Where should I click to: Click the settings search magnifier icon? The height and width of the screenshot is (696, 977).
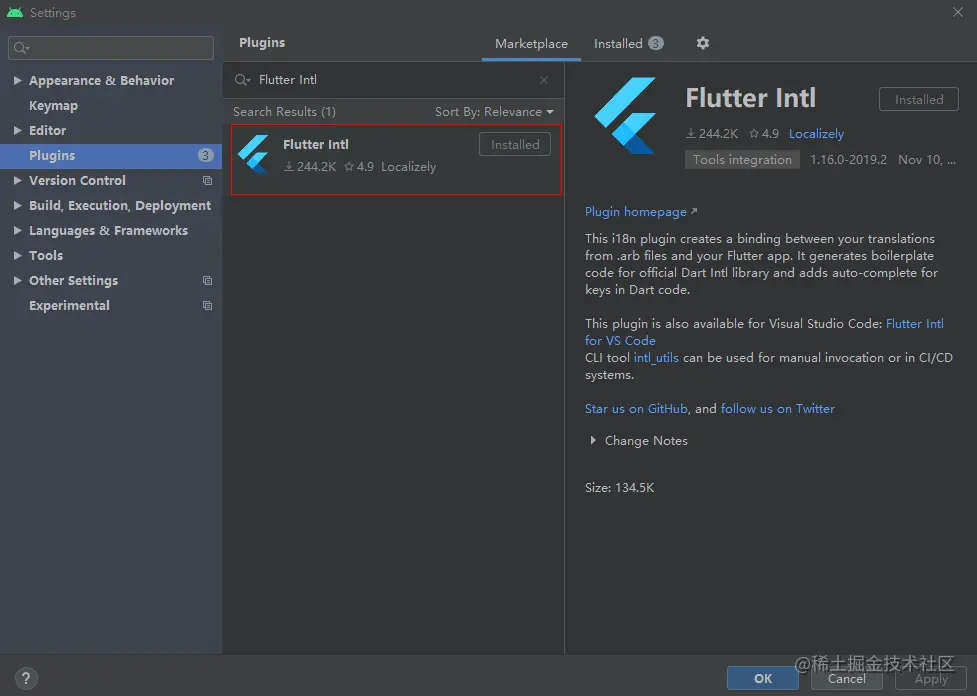pos(21,48)
